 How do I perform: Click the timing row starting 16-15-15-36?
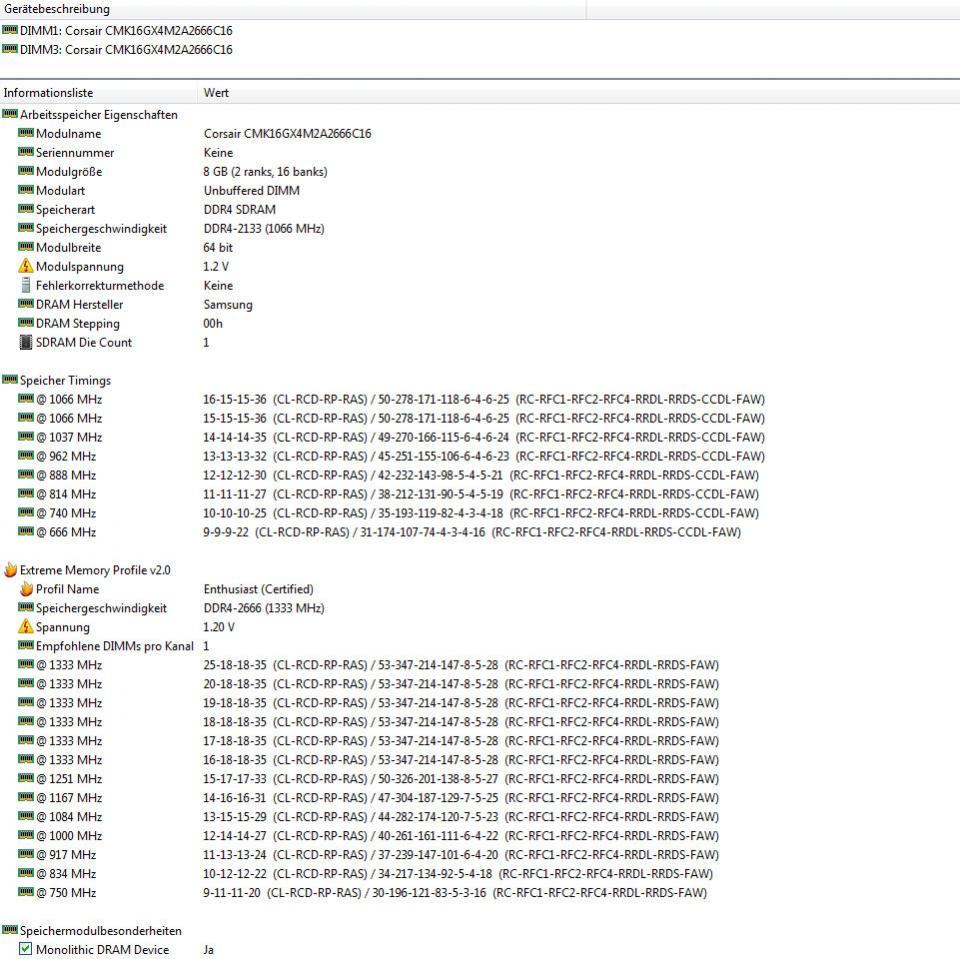click(x=484, y=399)
